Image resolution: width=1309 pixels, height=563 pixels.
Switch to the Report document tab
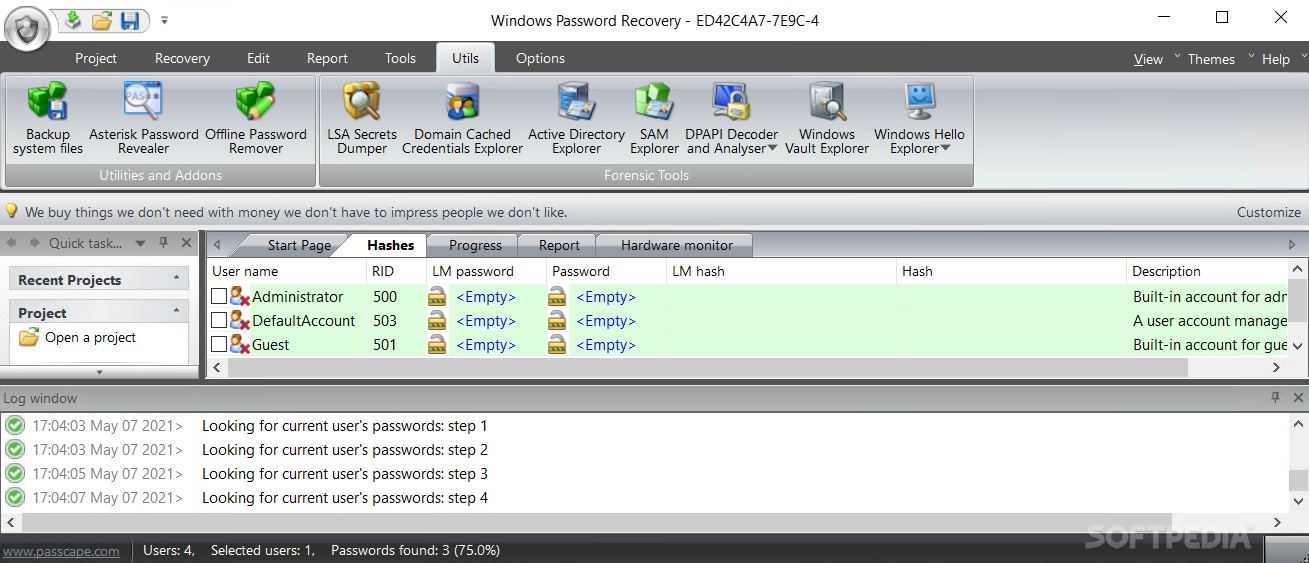click(x=559, y=245)
